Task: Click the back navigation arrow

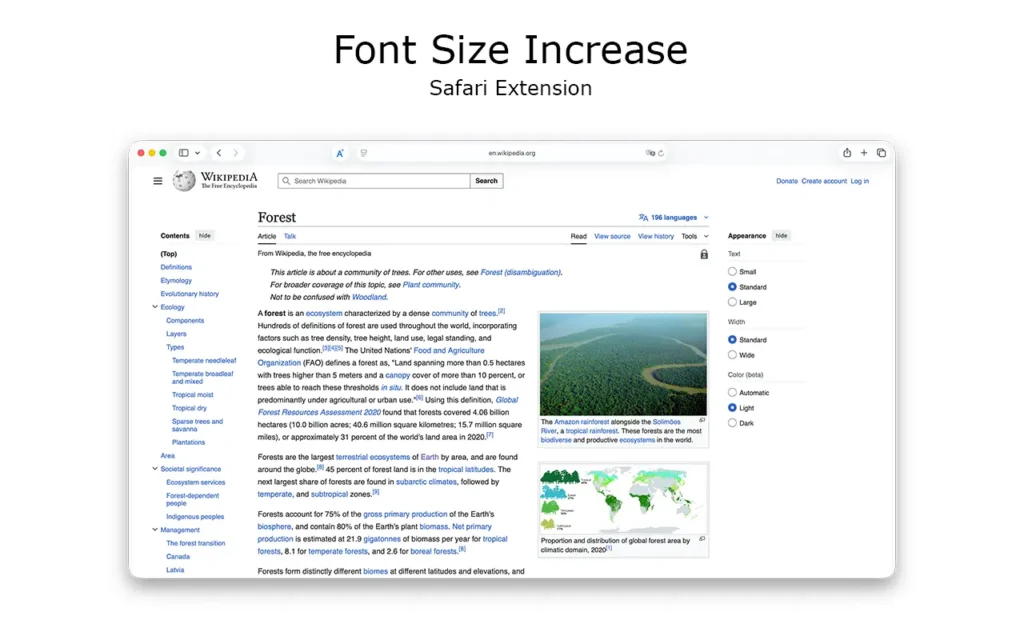Action: pos(218,152)
